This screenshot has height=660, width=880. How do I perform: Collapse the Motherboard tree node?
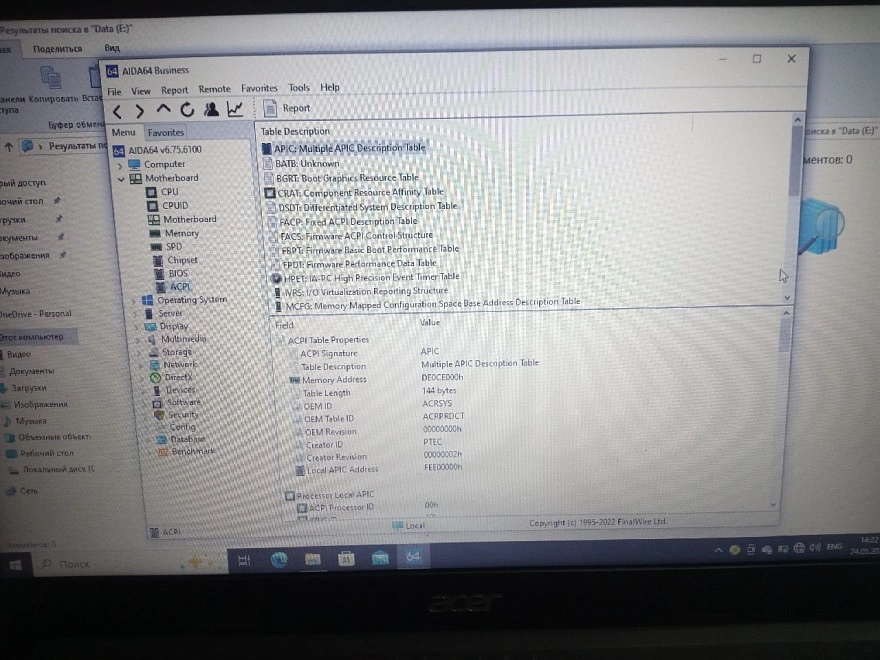pyautogui.click(x=121, y=180)
